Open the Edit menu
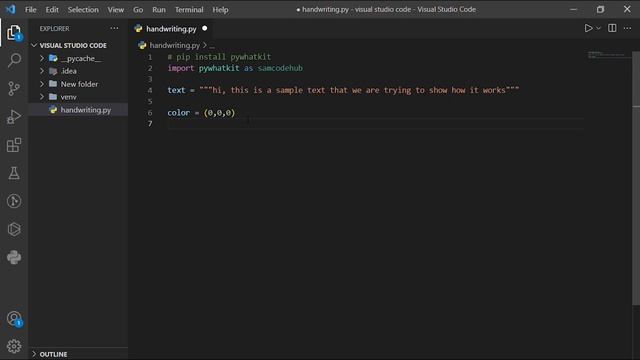The image size is (640, 360). click(52, 9)
